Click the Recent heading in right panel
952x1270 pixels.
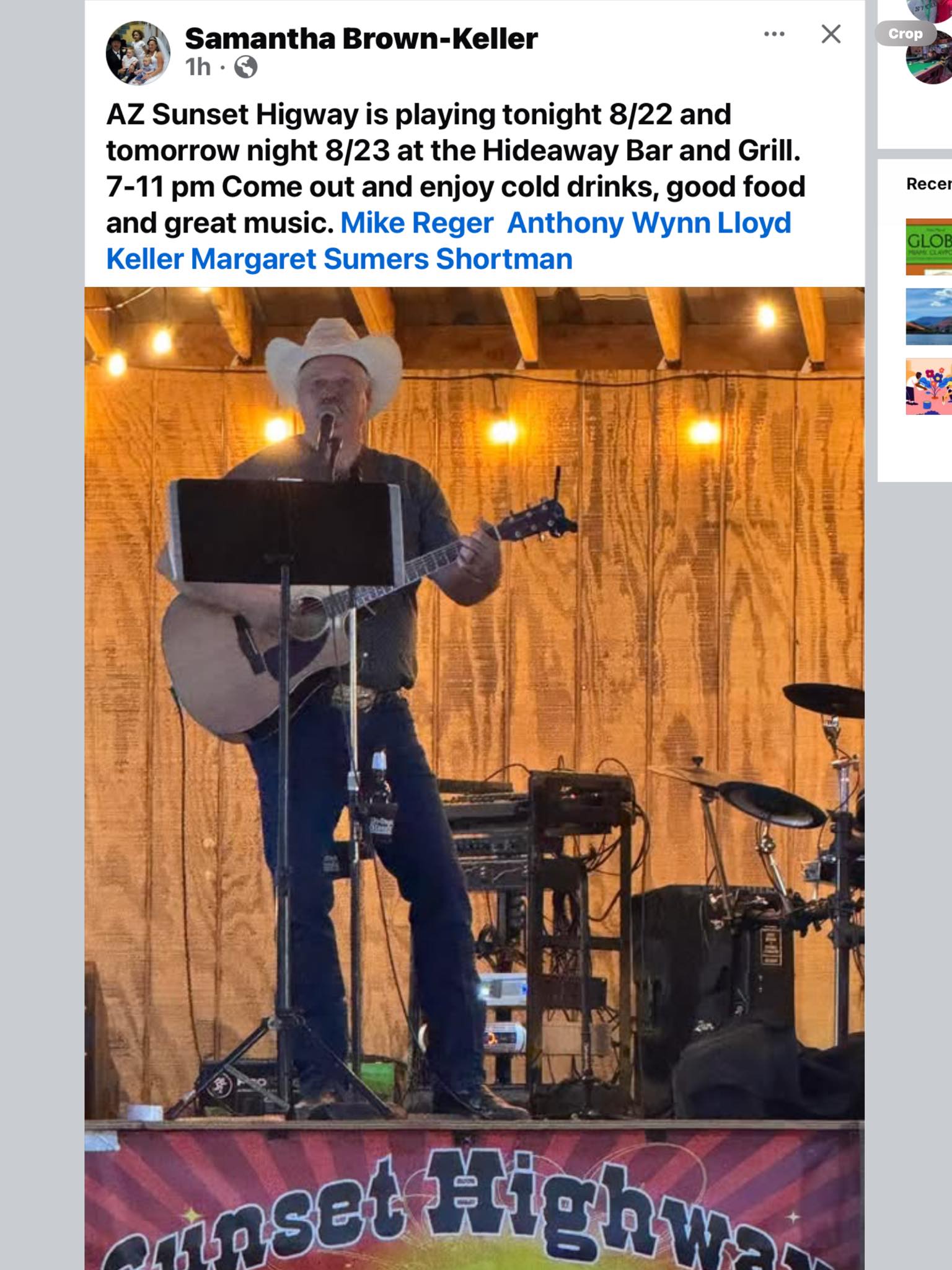[x=928, y=184]
